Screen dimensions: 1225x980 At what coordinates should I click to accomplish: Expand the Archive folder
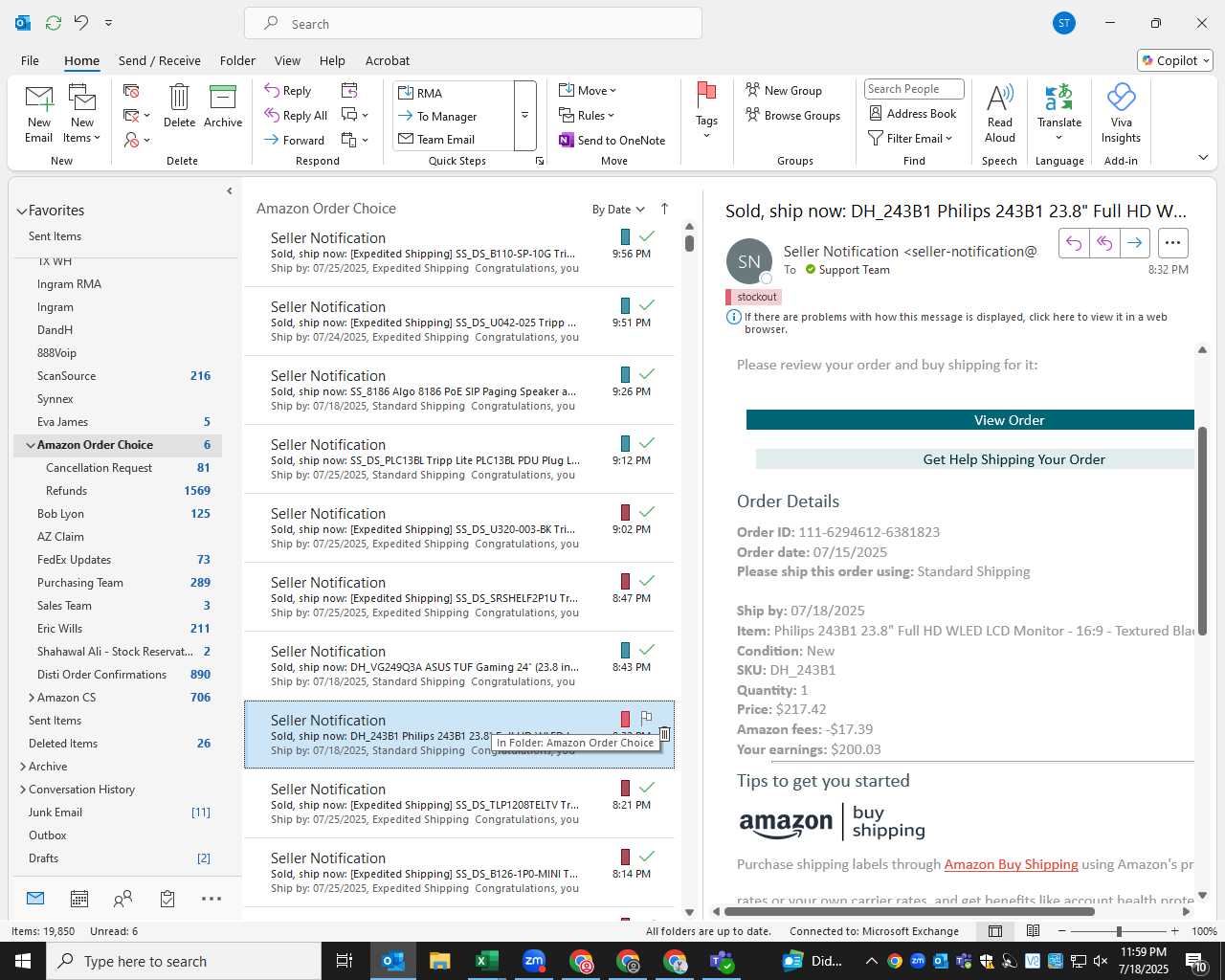23,767
